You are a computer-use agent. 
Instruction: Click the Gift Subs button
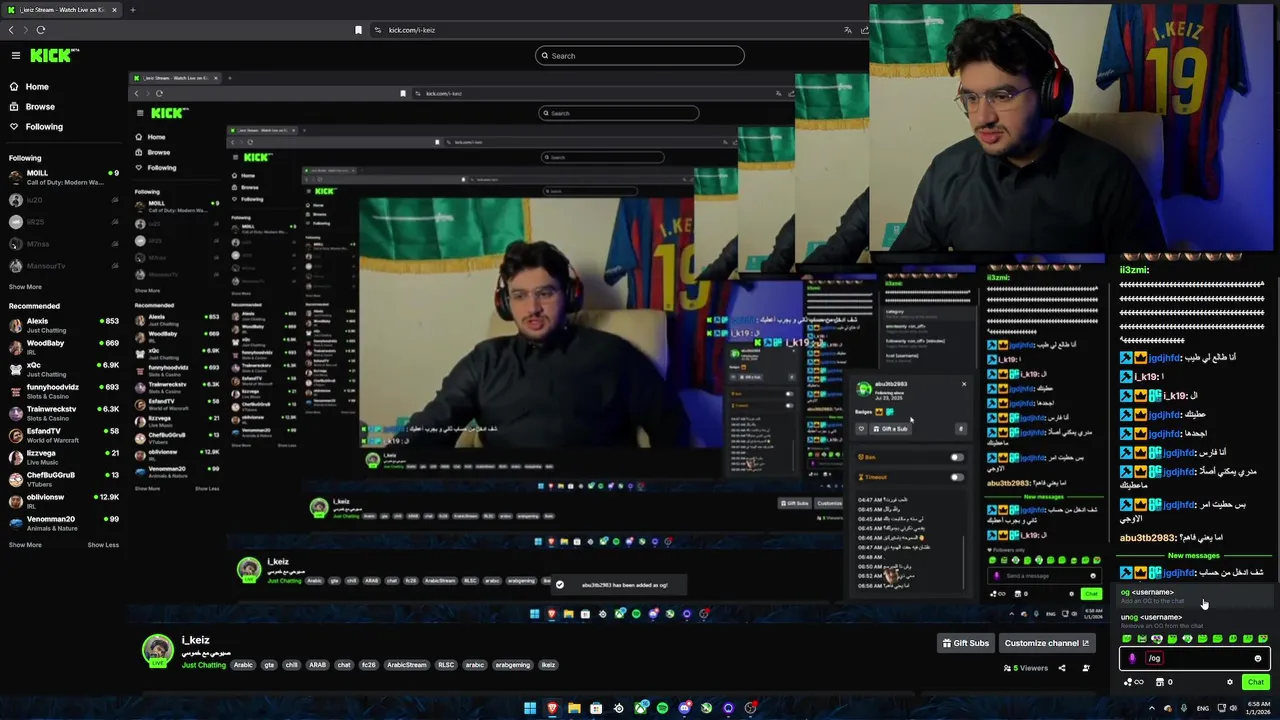(965, 643)
